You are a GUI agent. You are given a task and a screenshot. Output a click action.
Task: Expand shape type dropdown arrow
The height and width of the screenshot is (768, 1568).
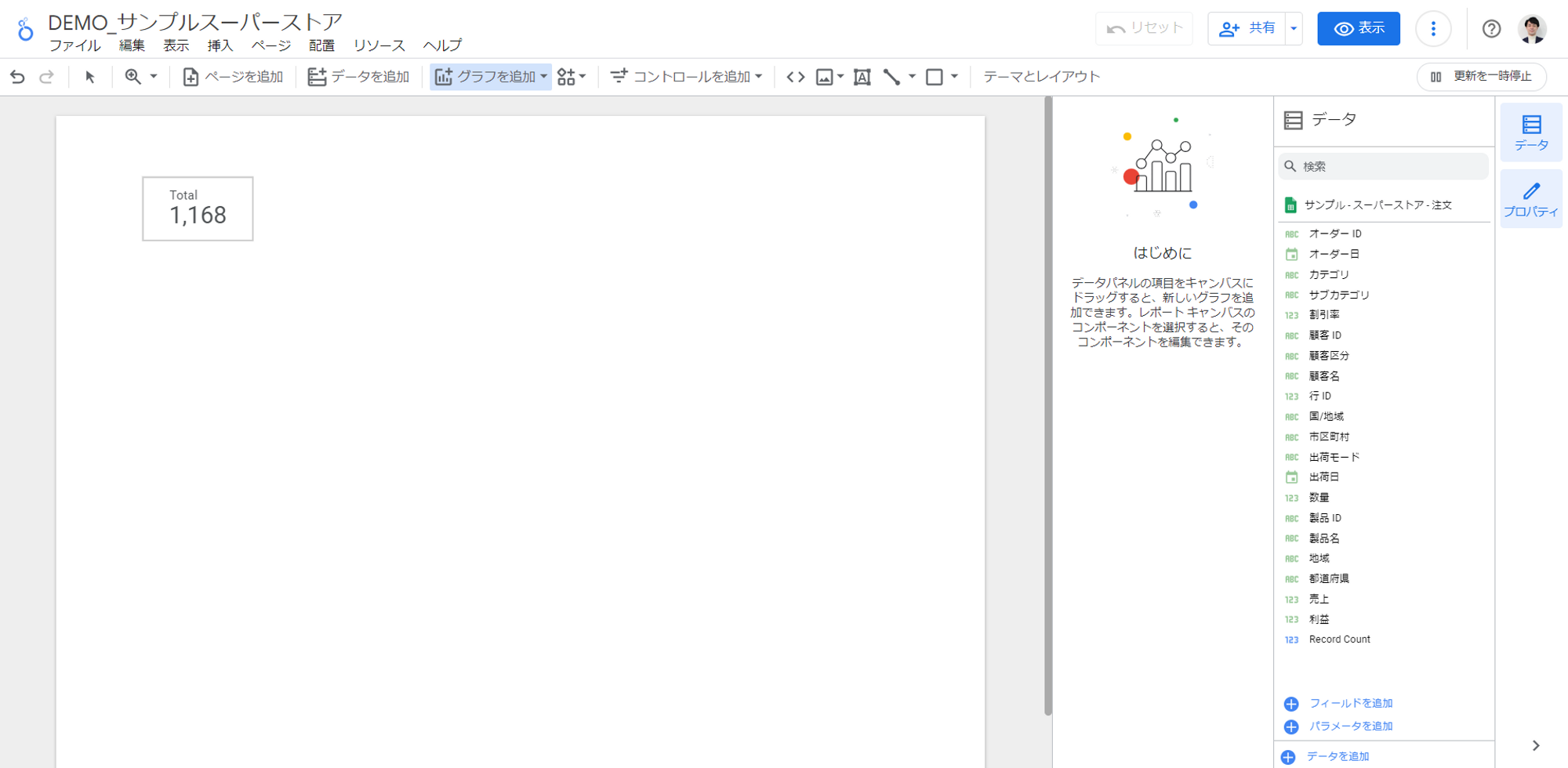pos(954,77)
